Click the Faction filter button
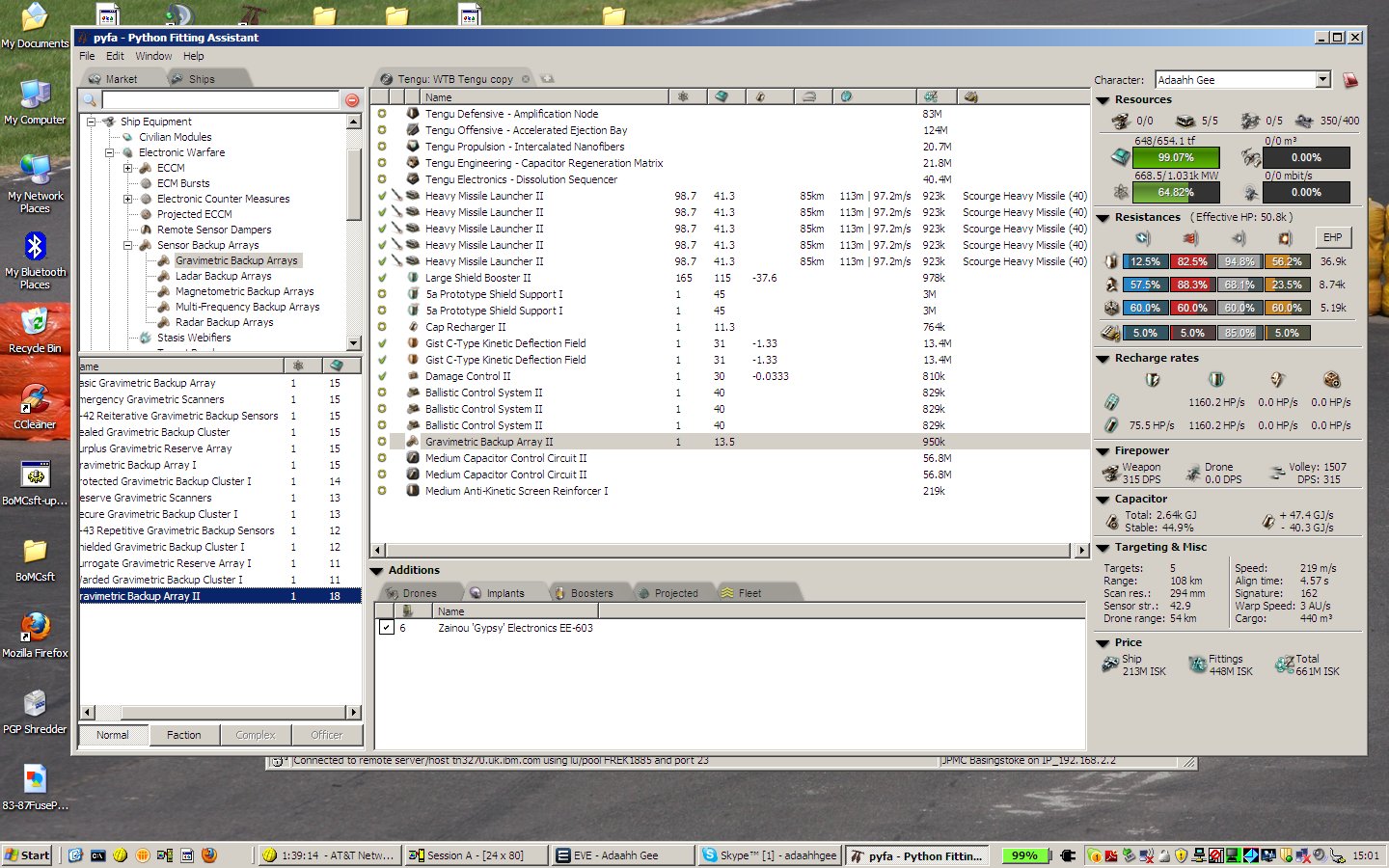Viewport: 1389px width, 868px height. click(184, 735)
